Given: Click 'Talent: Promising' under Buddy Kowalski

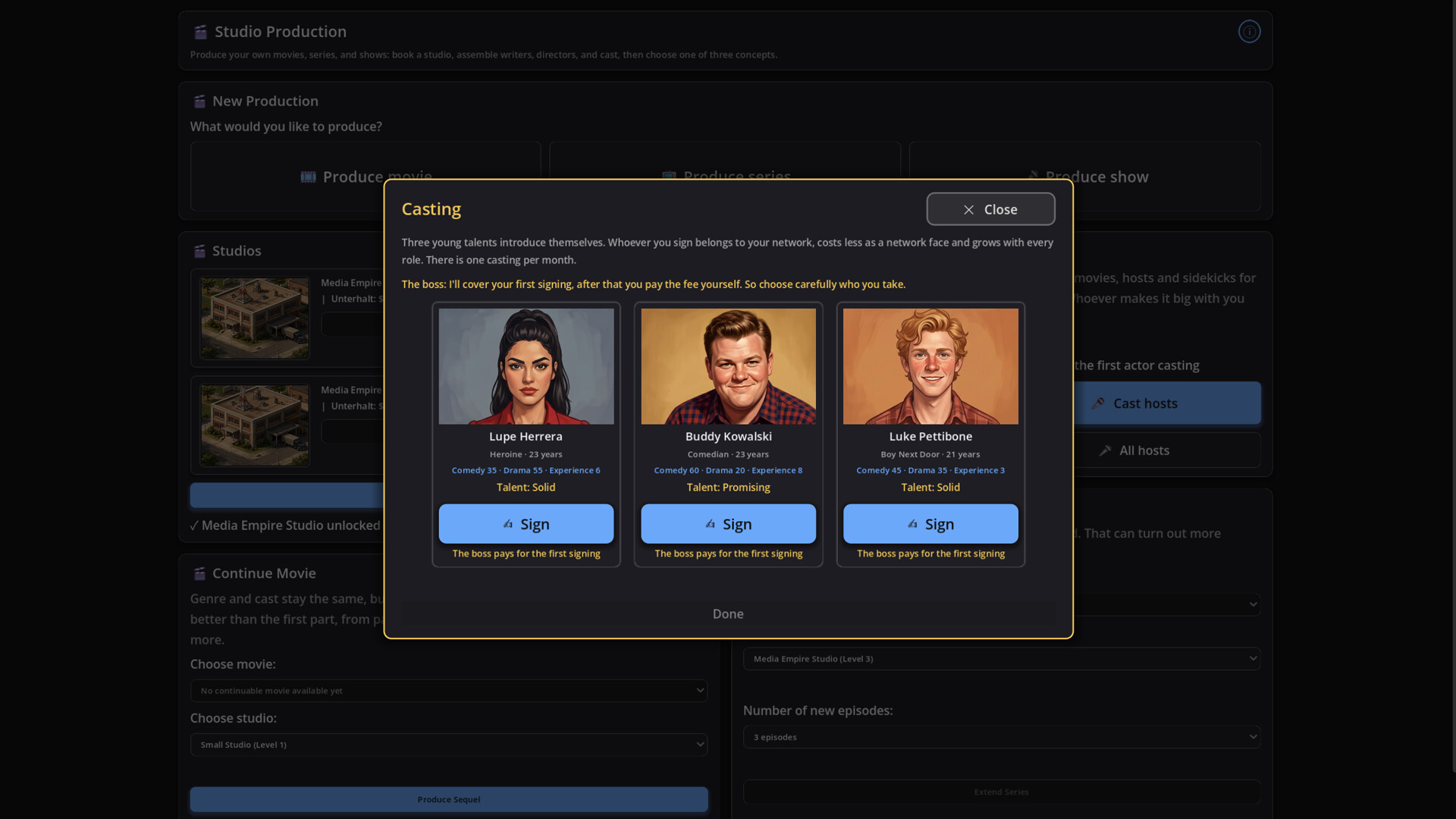Looking at the screenshot, I should point(728,488).
